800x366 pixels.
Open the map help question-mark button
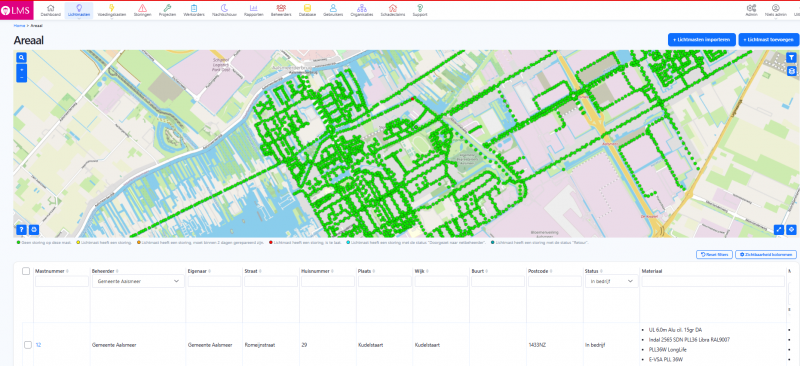point(21,230)
